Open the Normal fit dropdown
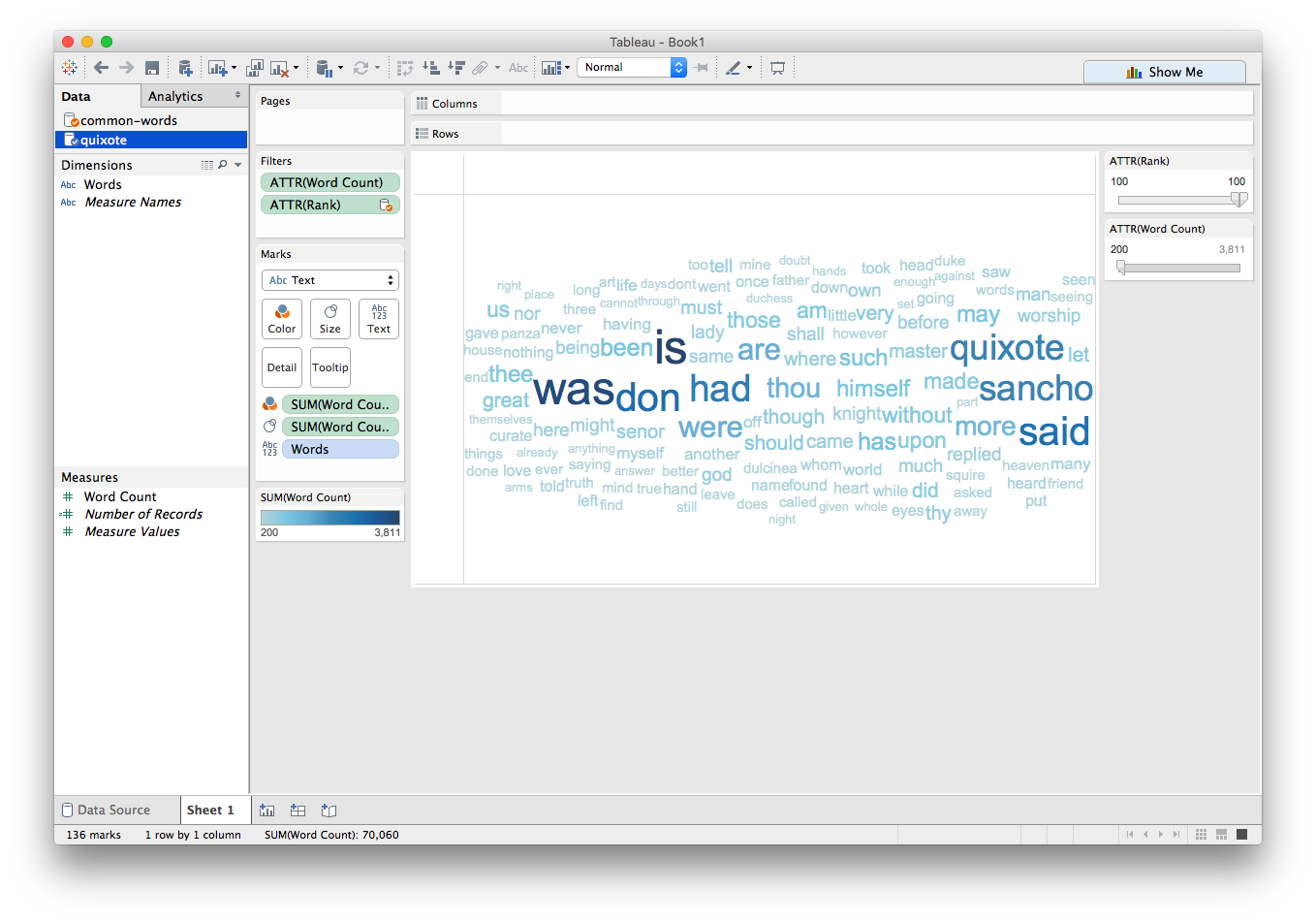The image size is (1316, 922). click(x=632, y=67)
